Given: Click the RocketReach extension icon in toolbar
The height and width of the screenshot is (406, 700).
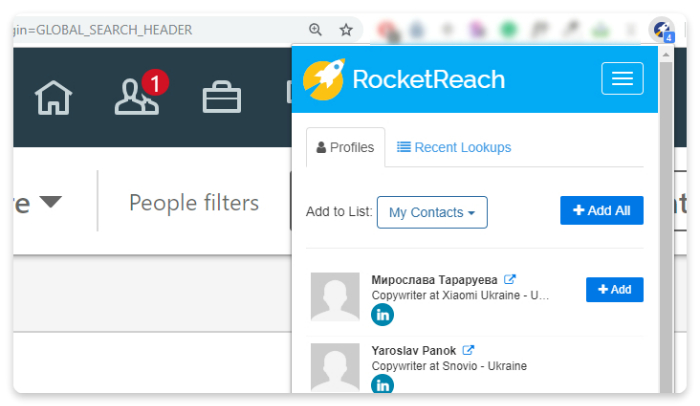Looking at the screenshot, I should pos(662,30).
